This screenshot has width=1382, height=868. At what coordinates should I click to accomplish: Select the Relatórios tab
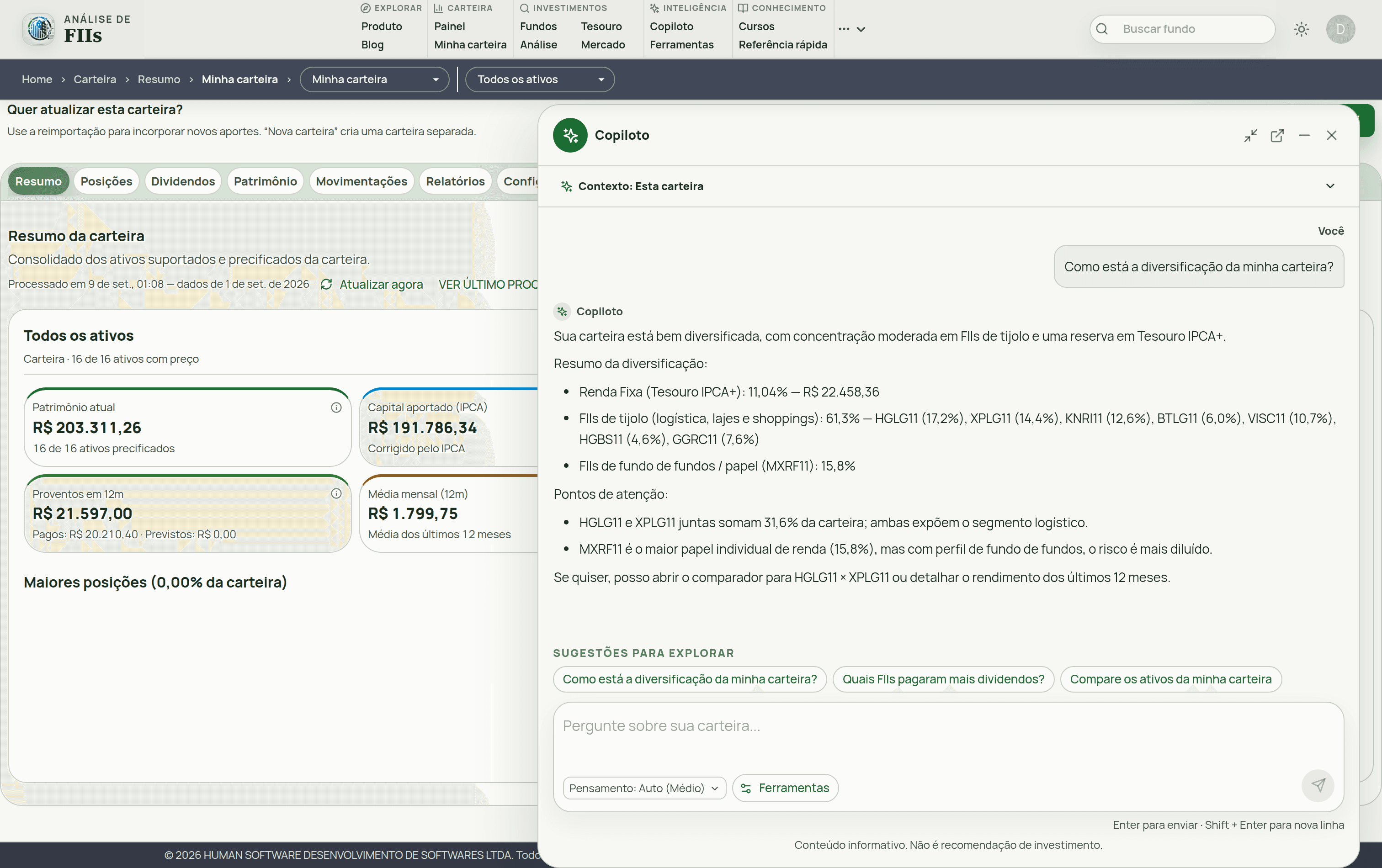coord(455,181)
